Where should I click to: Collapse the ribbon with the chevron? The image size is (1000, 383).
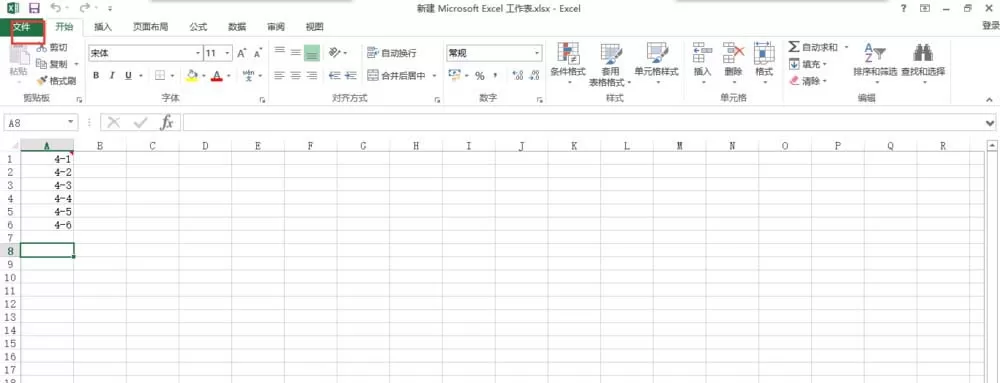[989, 100]
